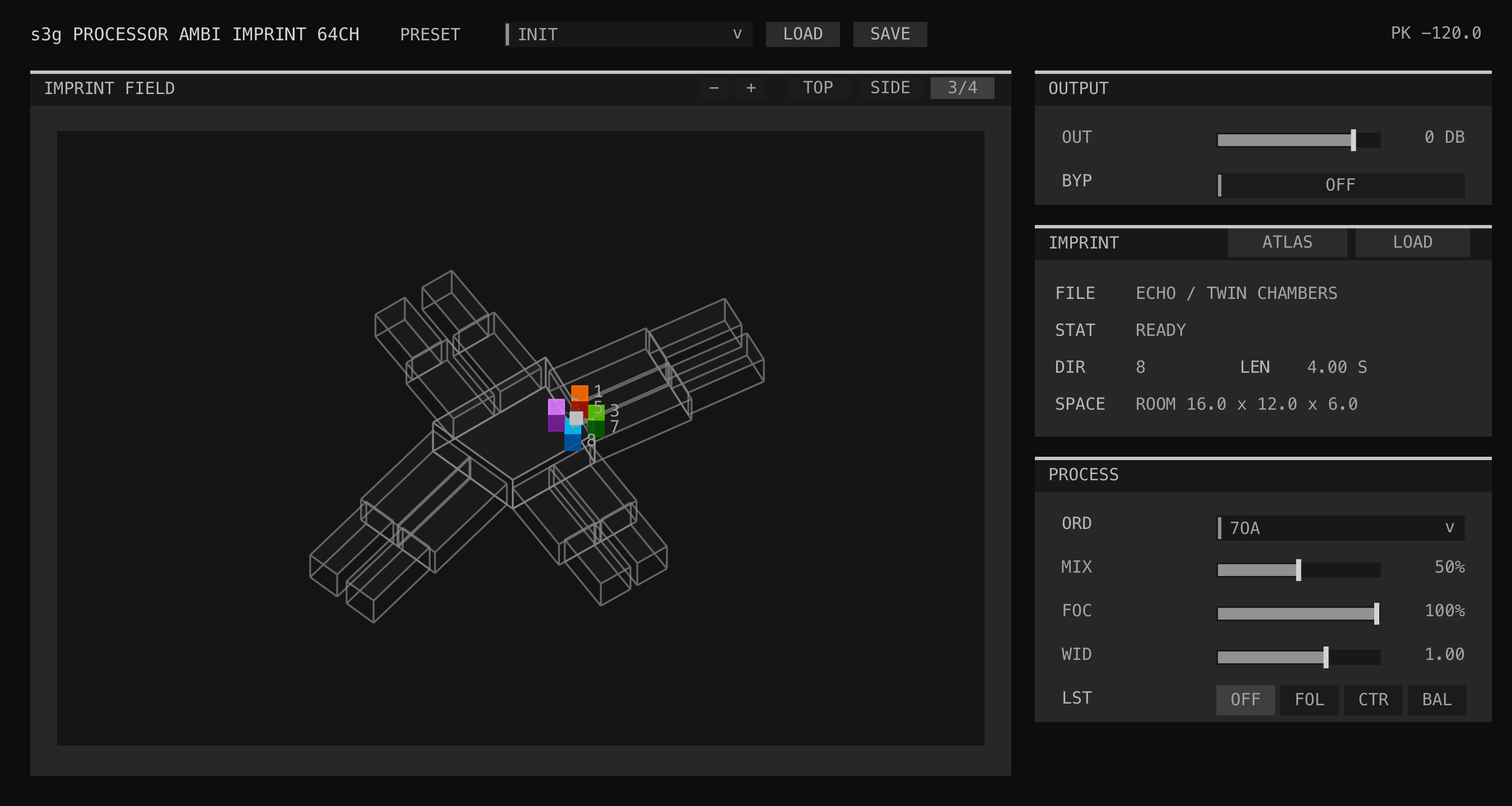Click the PK -120.0 peak readout
Viewport: 1512px width, 806px height.
click(1436, 33)
